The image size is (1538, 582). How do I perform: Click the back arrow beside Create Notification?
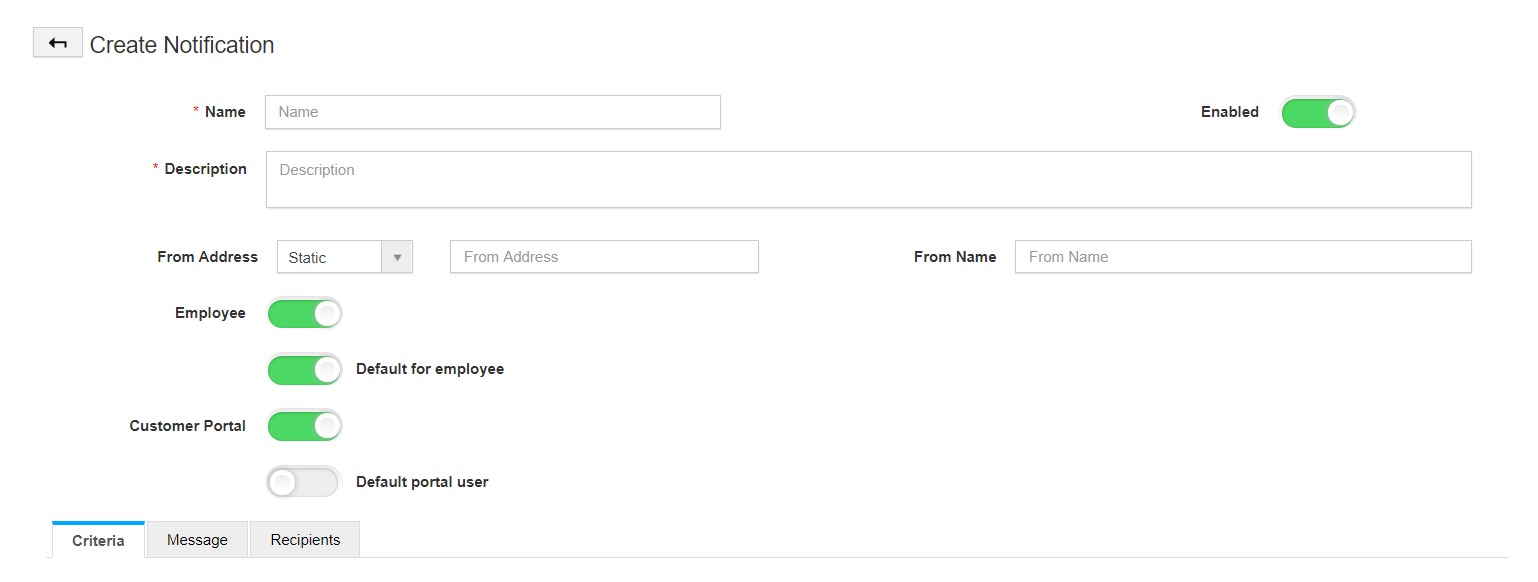58,44
